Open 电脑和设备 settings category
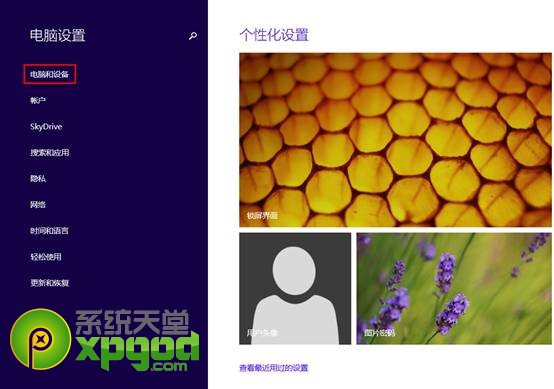 click(x=49, y=74)
